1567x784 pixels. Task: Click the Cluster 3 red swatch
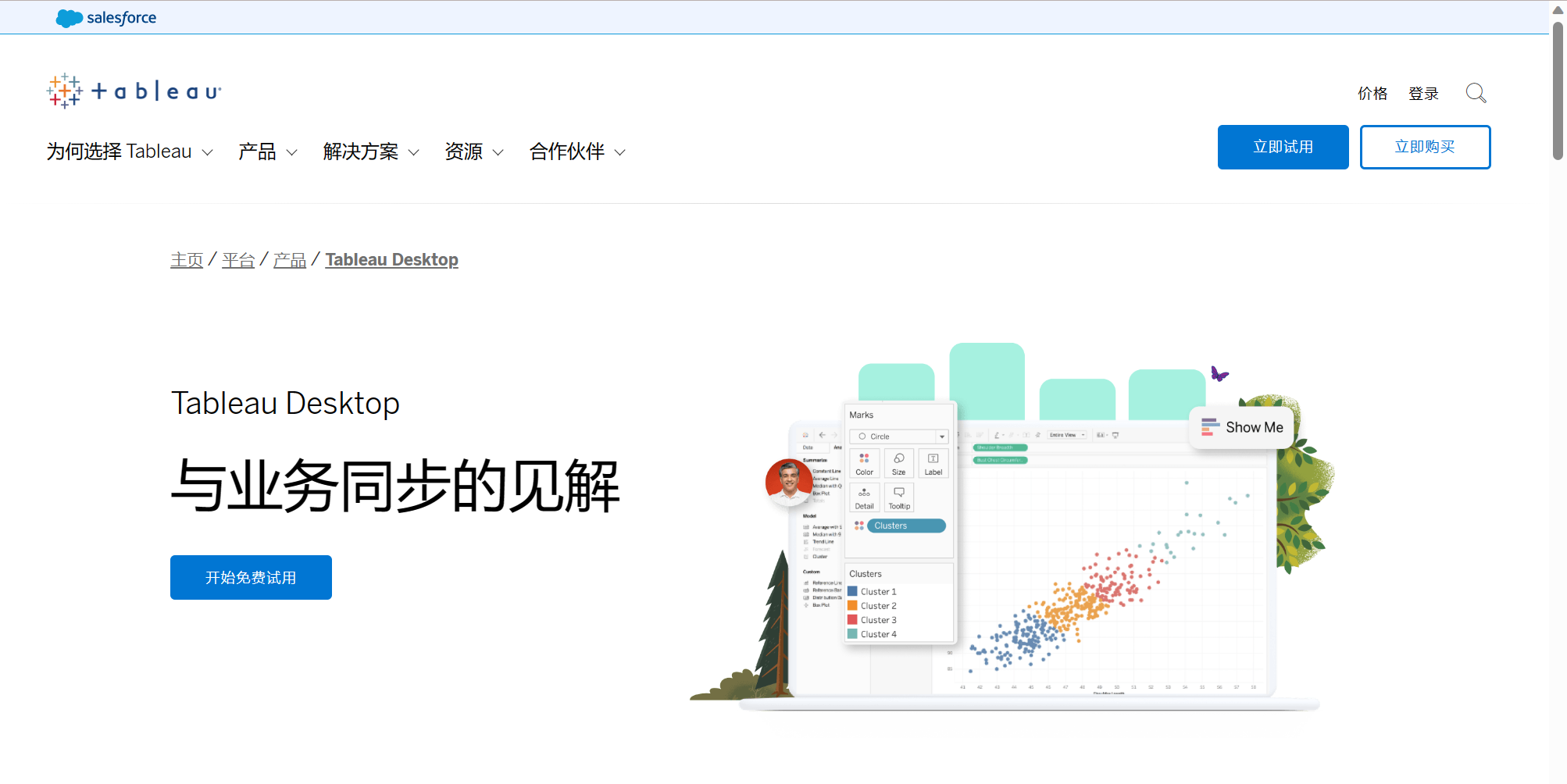coord(852,619)
